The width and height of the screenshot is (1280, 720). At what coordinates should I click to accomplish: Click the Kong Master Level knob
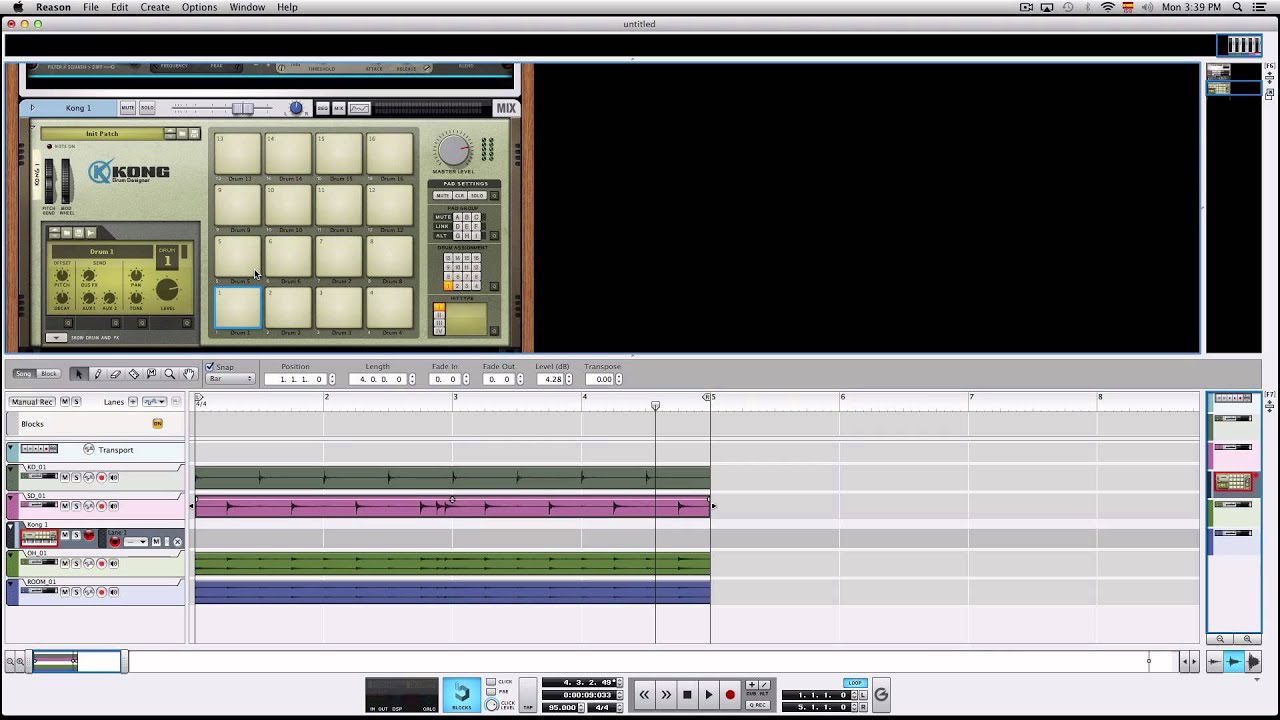click(453, 151)
